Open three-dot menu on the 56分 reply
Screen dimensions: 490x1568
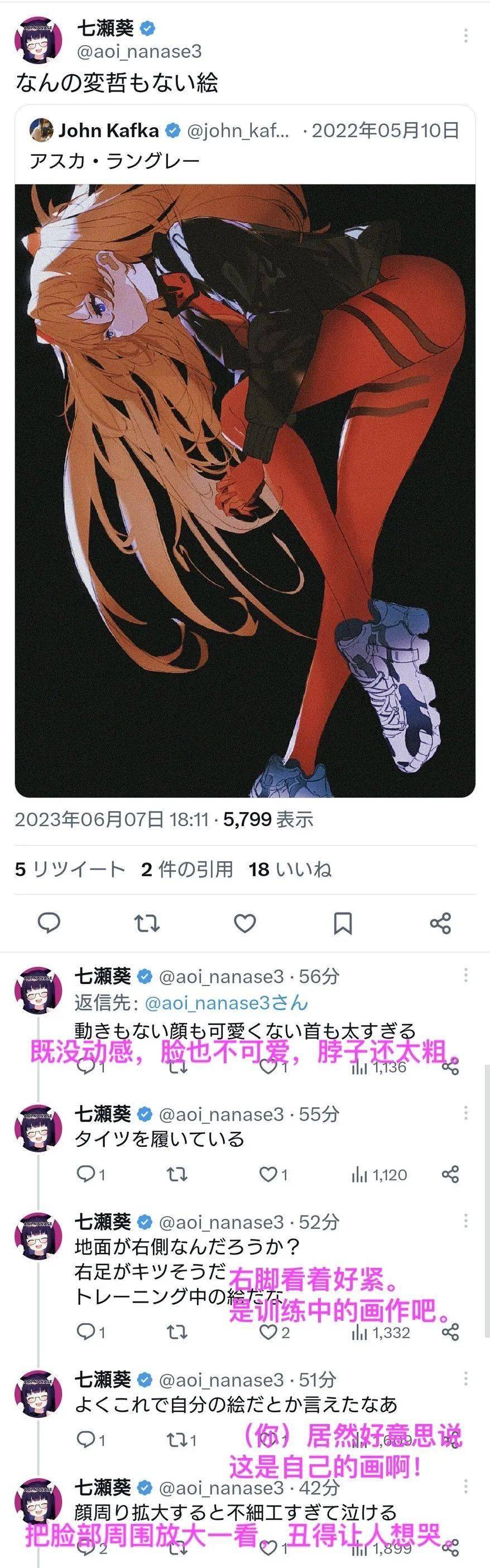tap(465, 976)
